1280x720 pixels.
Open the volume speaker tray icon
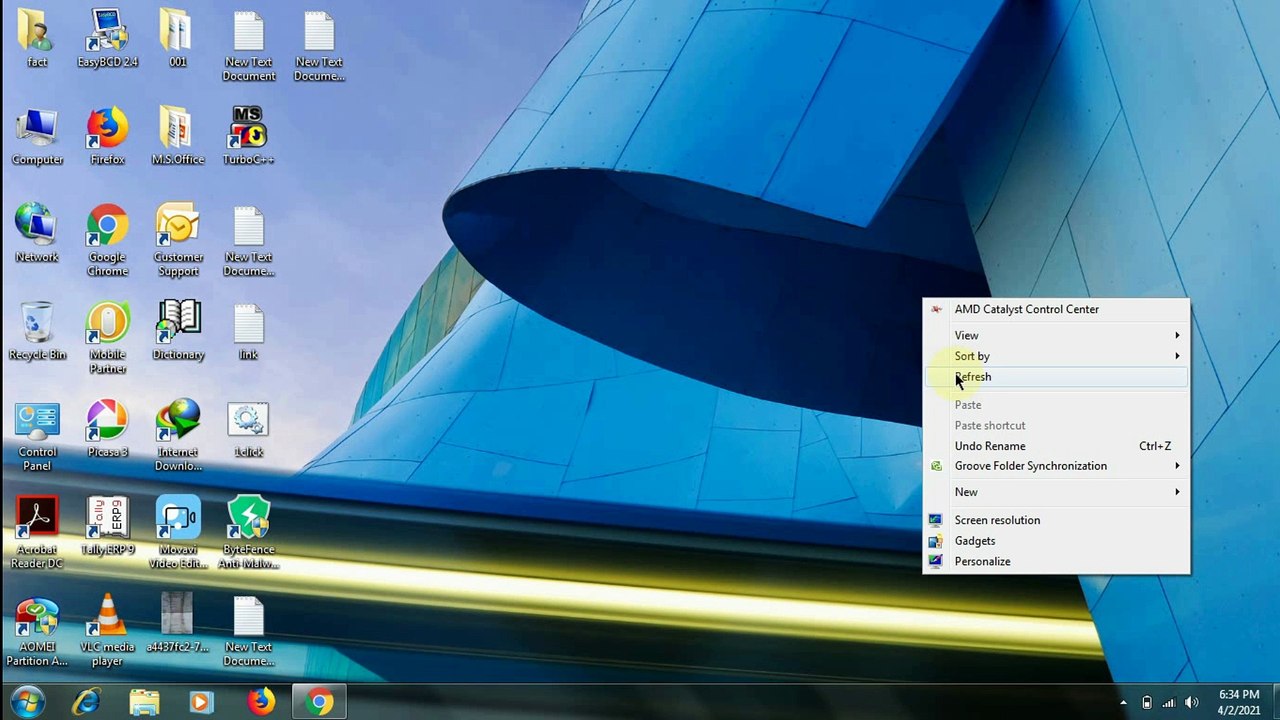pos(1191,703)
